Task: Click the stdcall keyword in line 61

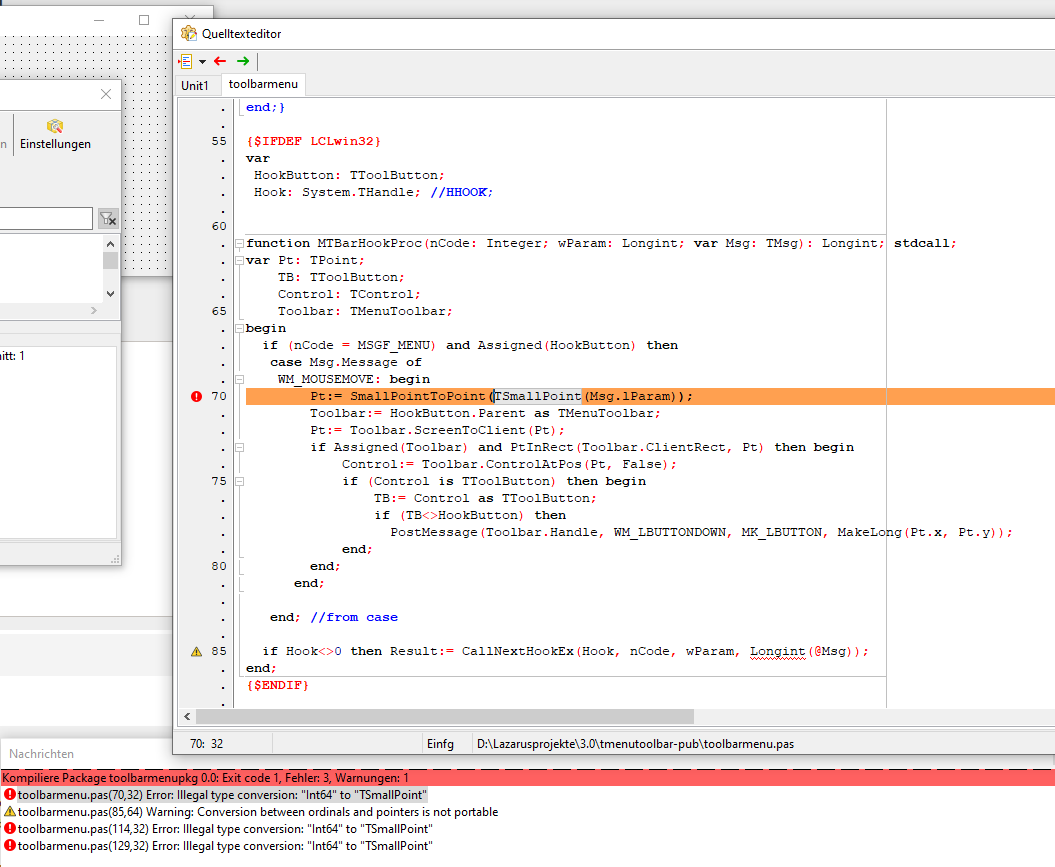Action: [921, 243]
